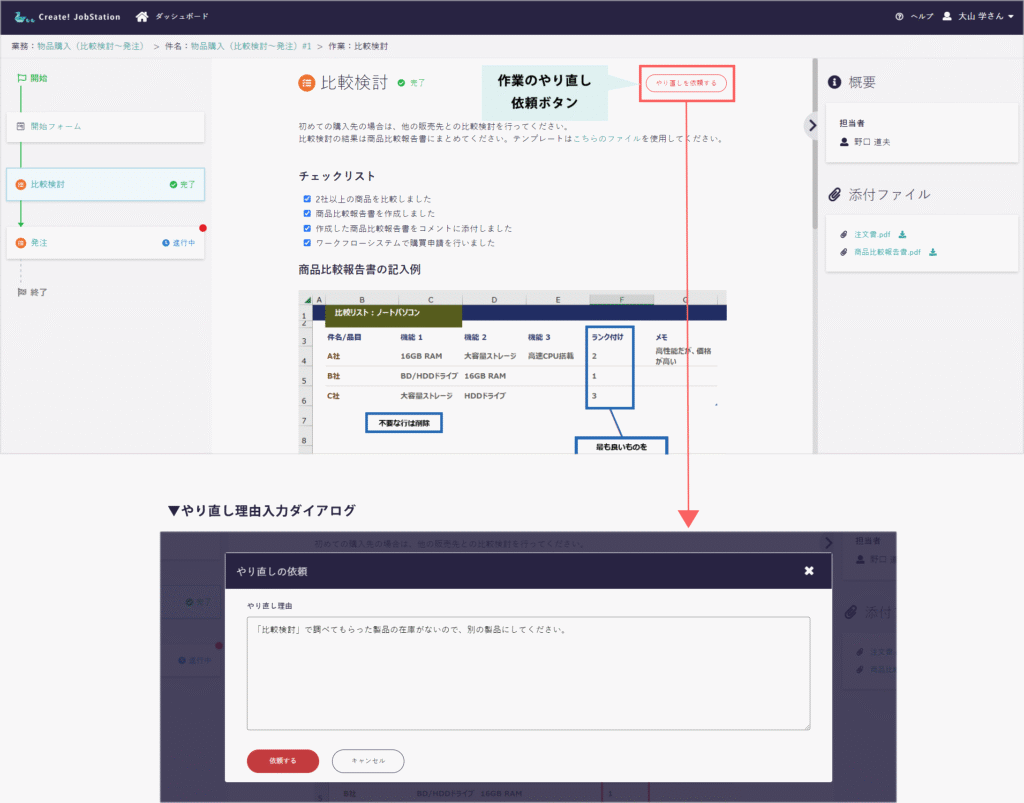Image resolution: width=1024 pixels, height=803 pixels.
Task: Open the 大山 学さん user dropdown
Action: (x=978, y=17)
